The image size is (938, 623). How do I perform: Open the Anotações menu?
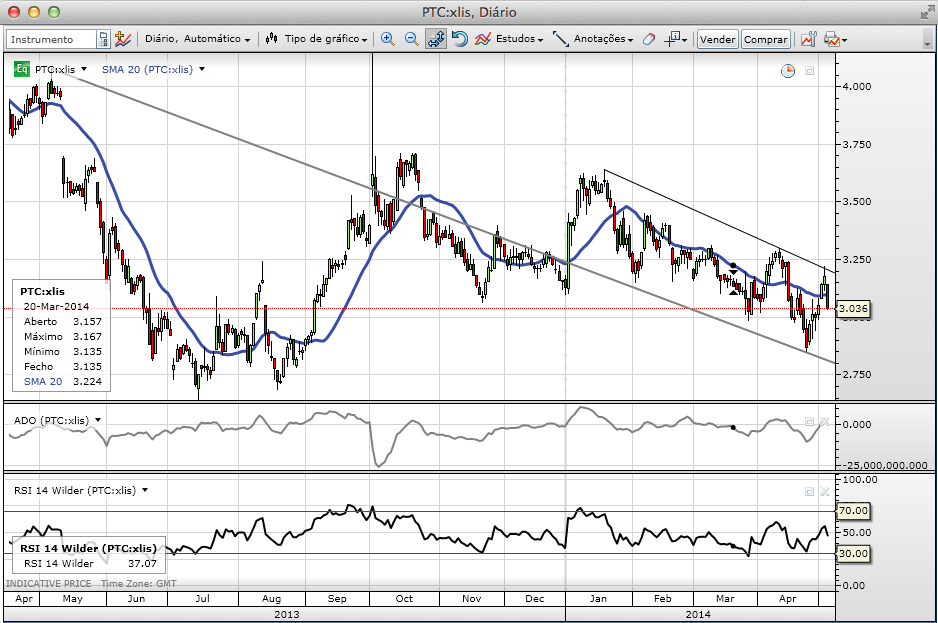(x=594, y=39)
